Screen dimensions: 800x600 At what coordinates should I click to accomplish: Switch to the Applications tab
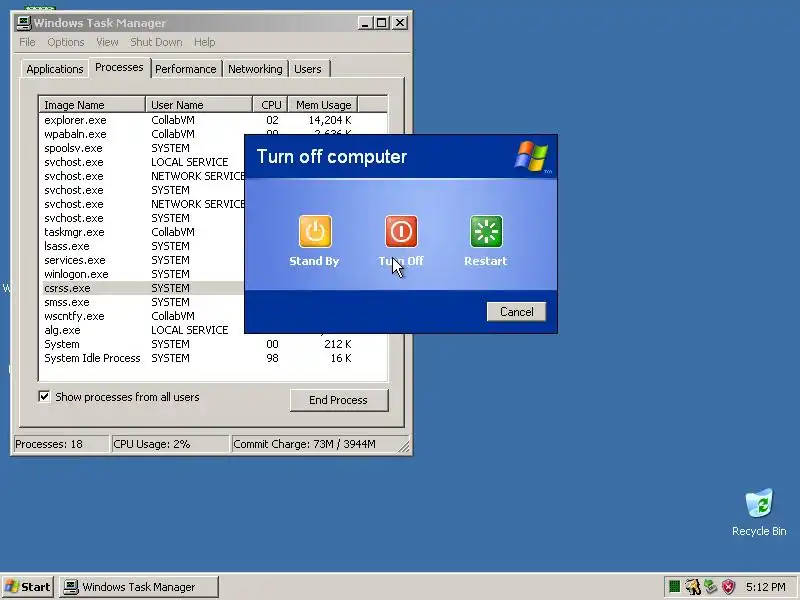(x=55, y=69)
